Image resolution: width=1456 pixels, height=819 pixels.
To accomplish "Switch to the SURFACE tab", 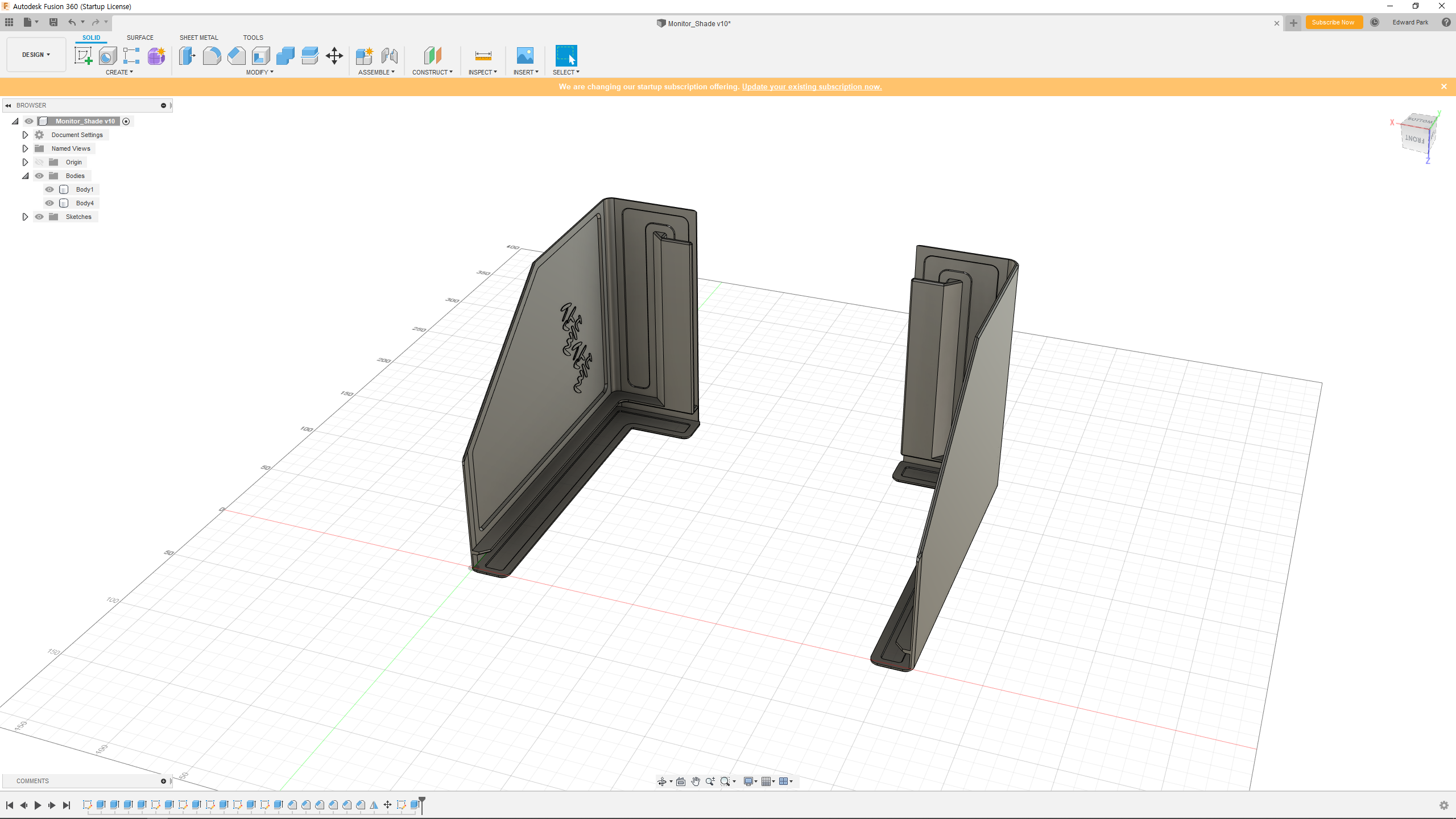I will click(140, 38).
